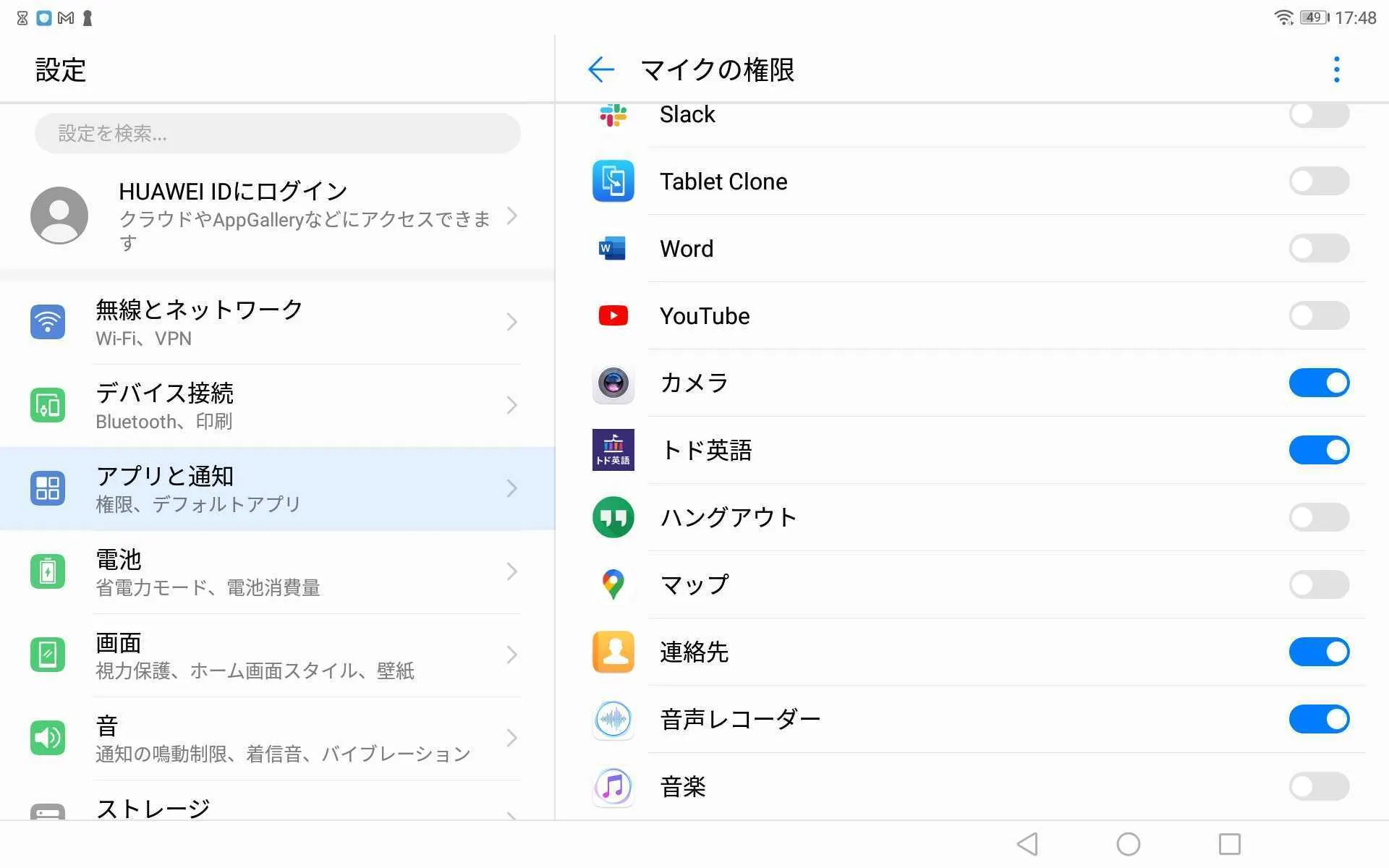Tap the Sound Recorder (音声レコーダー) icon

tap(613, 719)
